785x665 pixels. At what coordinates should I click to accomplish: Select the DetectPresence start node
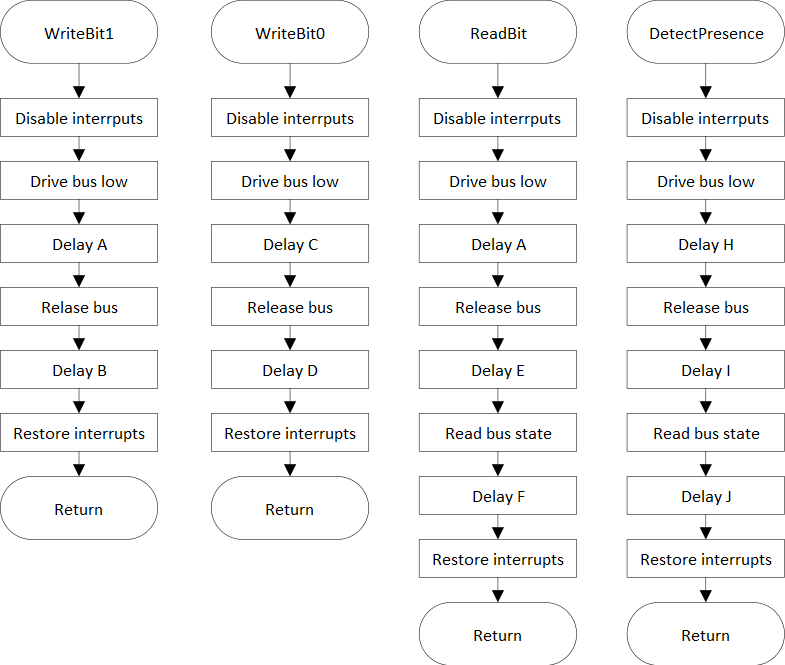(x=706, y=32)
